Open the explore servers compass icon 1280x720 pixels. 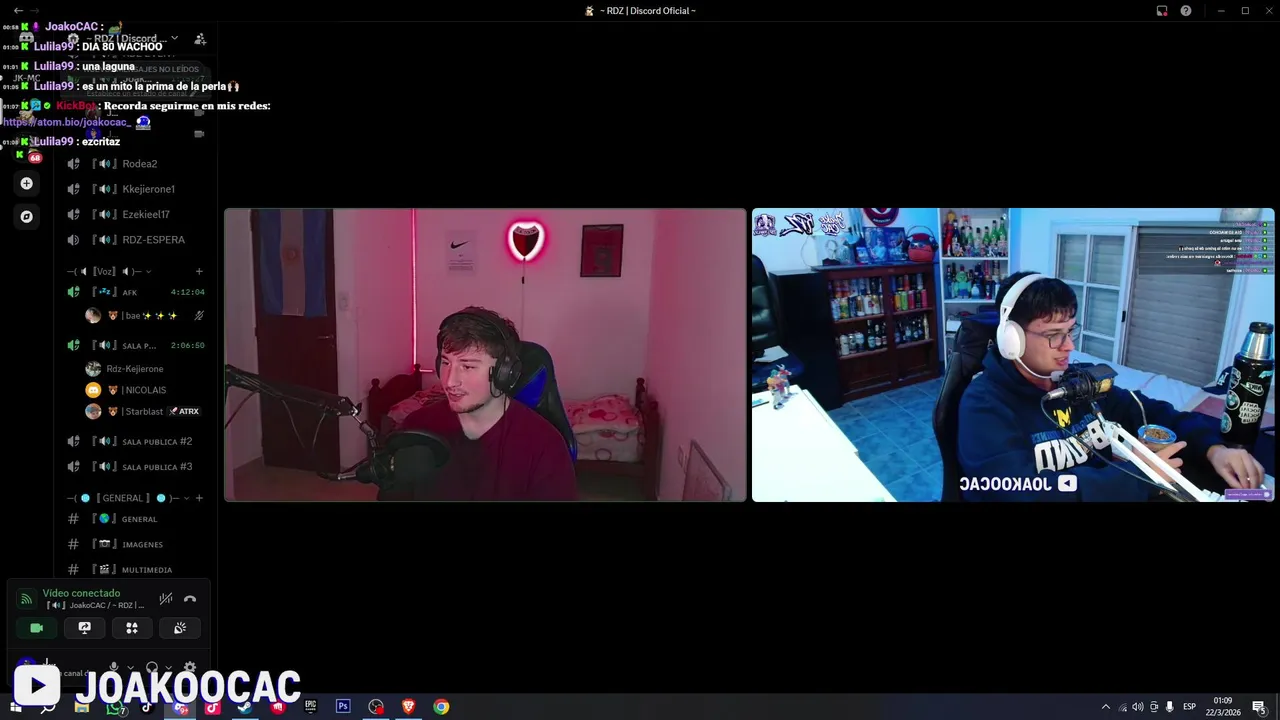27,216
